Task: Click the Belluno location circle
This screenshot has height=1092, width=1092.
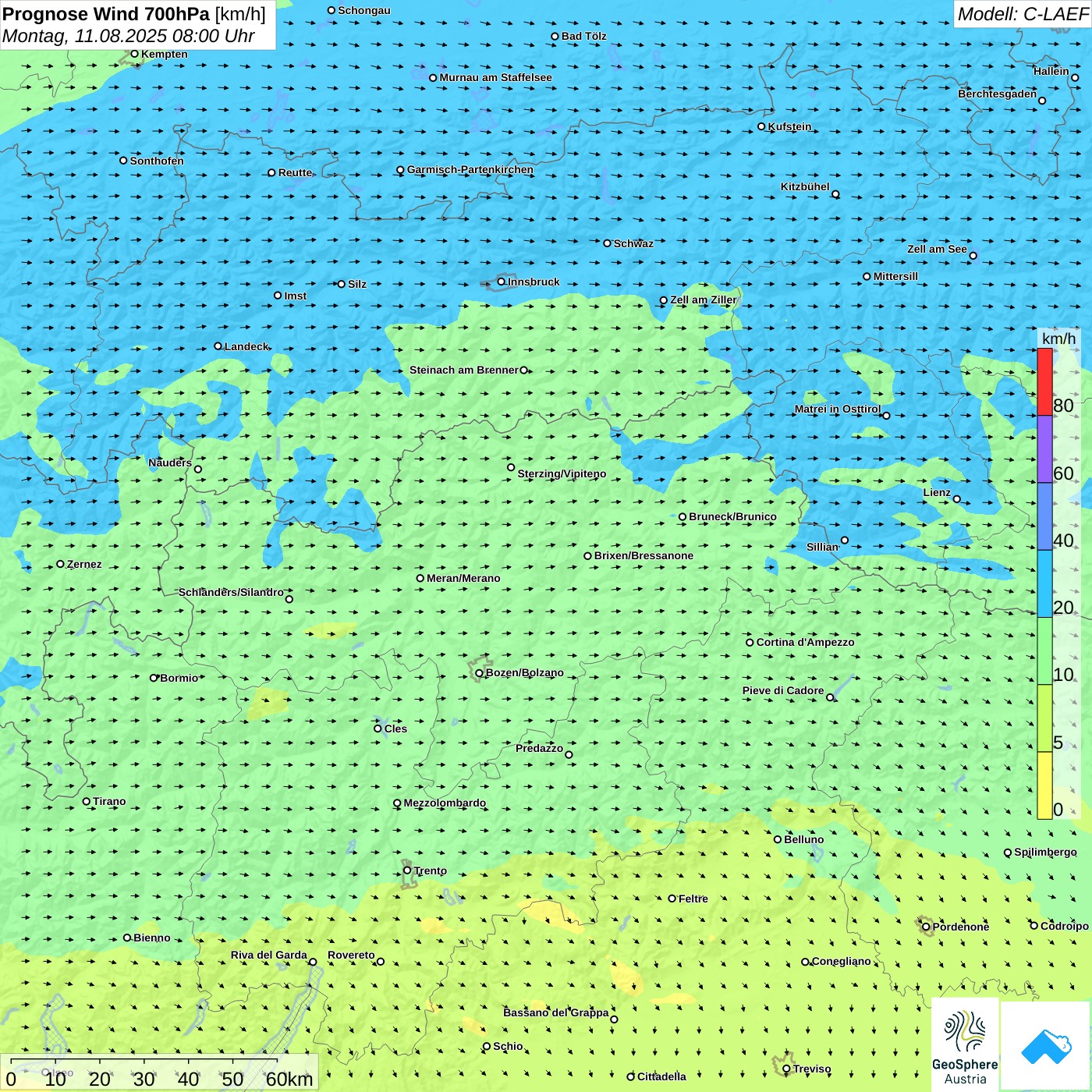Action: [778, 839]
